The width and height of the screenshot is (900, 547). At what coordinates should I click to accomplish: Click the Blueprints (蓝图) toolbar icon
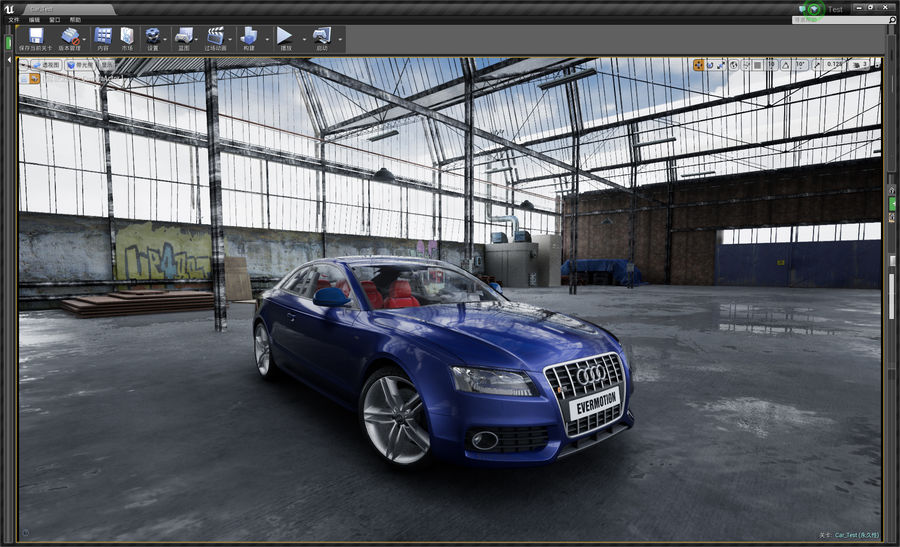[x=184, y=36]
